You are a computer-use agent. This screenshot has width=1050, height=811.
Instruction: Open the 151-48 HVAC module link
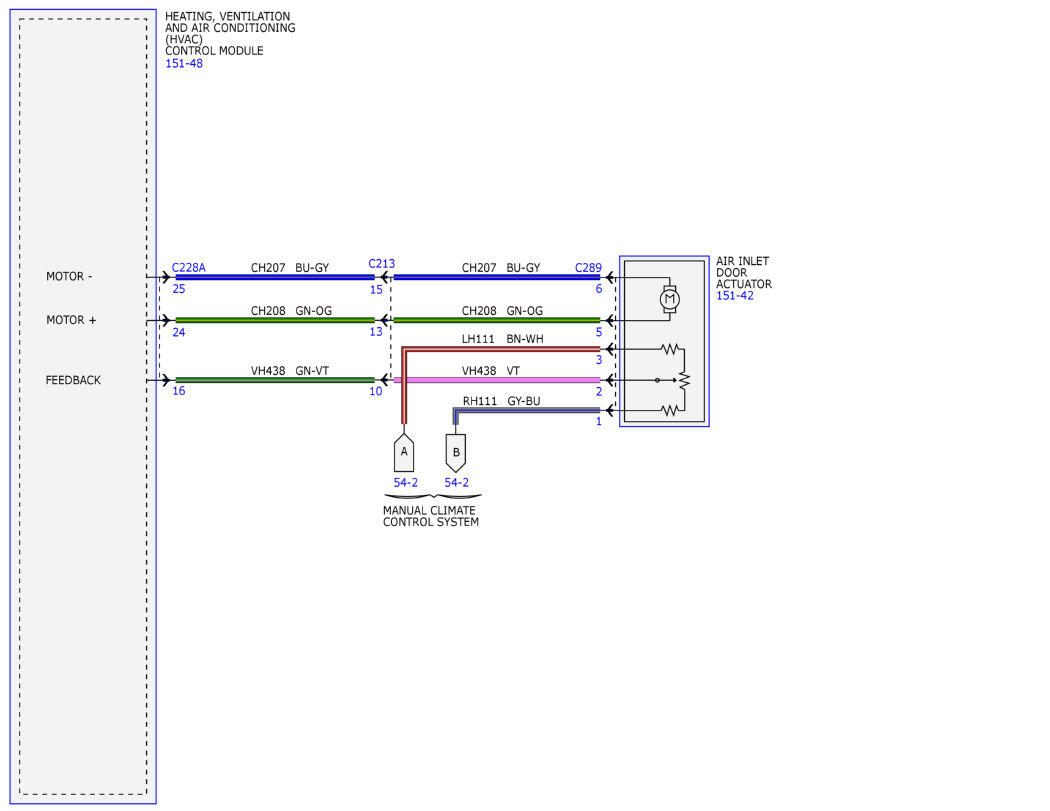coord(183,64)
